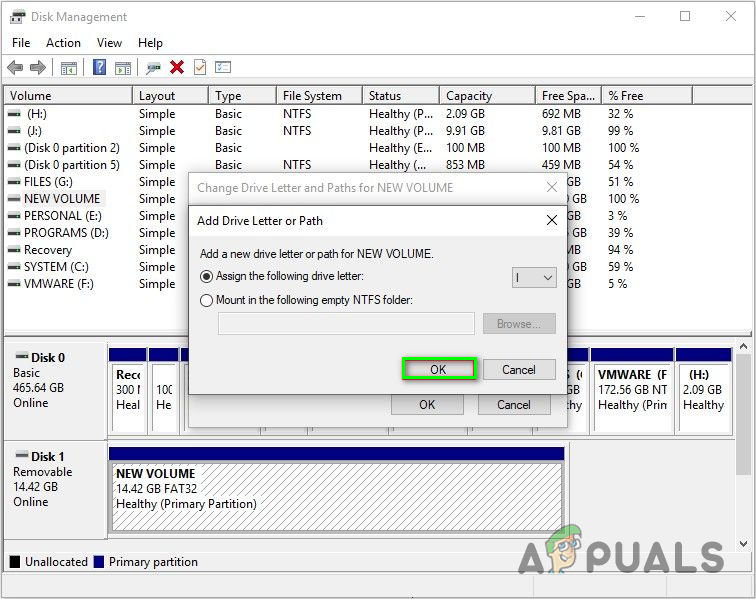The width and height of the screenshot is (756, 599).
Task: Click the Forward arrow toolbar icon
Action: [x=38, y=68]
